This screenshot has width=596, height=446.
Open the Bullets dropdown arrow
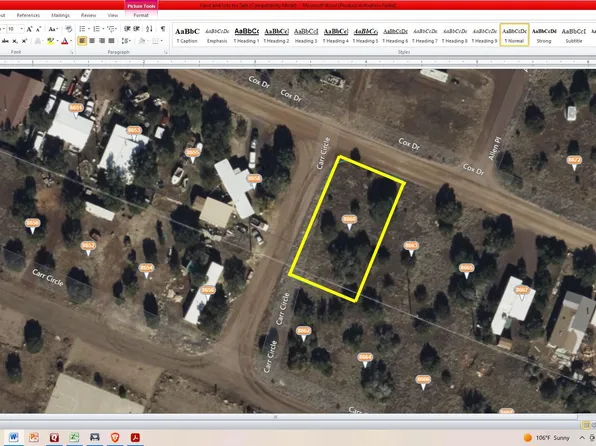coord(89,29)
